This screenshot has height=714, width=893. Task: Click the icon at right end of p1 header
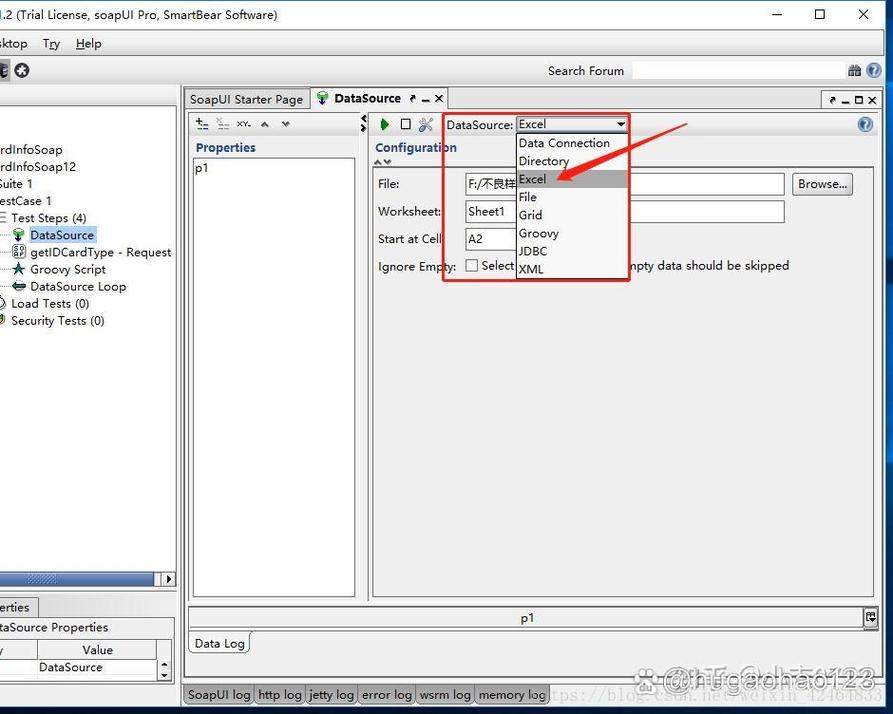[x=870, y=617]
